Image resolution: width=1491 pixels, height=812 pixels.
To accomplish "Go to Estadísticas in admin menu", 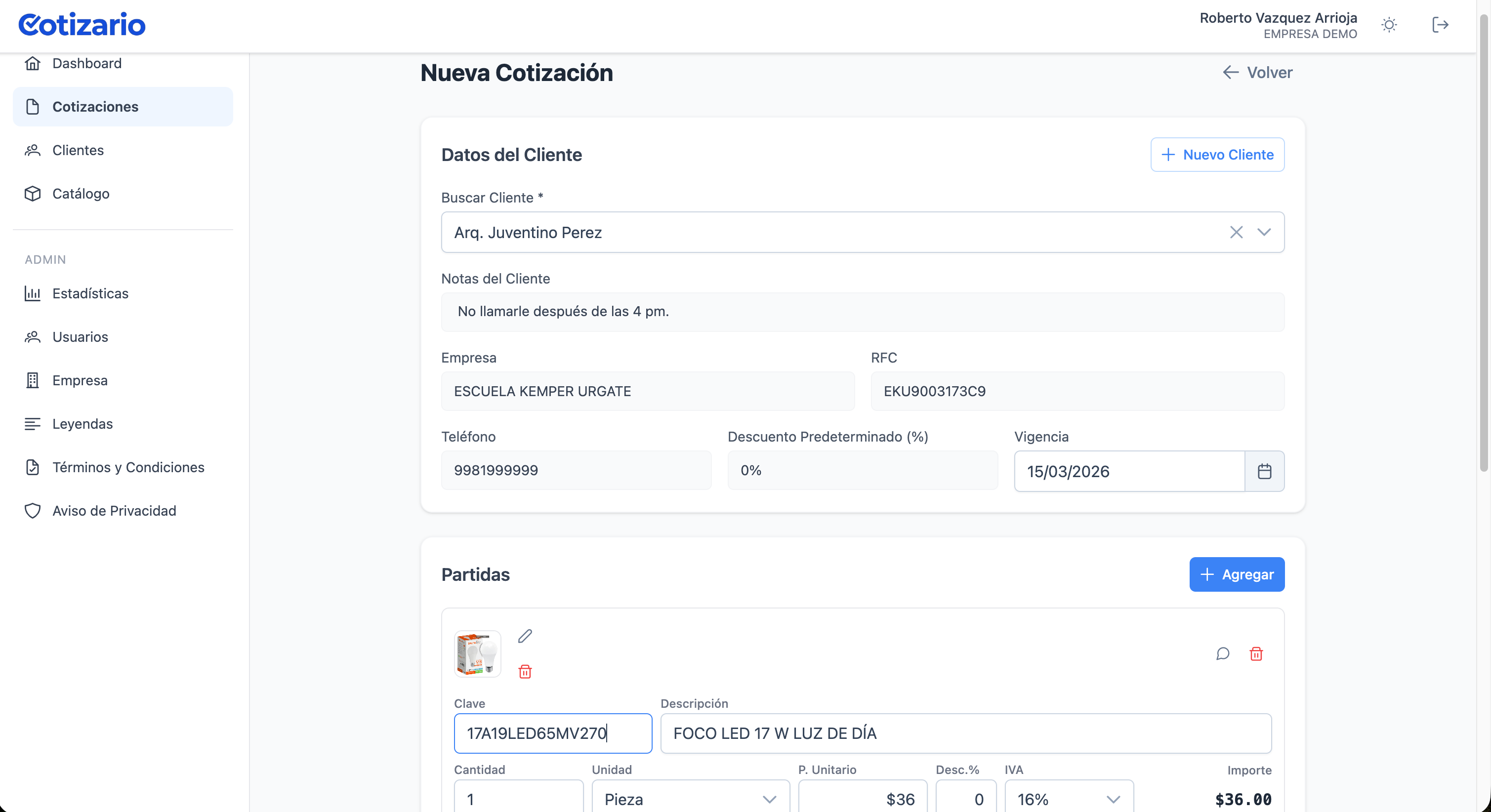I will tap(90, 293).
